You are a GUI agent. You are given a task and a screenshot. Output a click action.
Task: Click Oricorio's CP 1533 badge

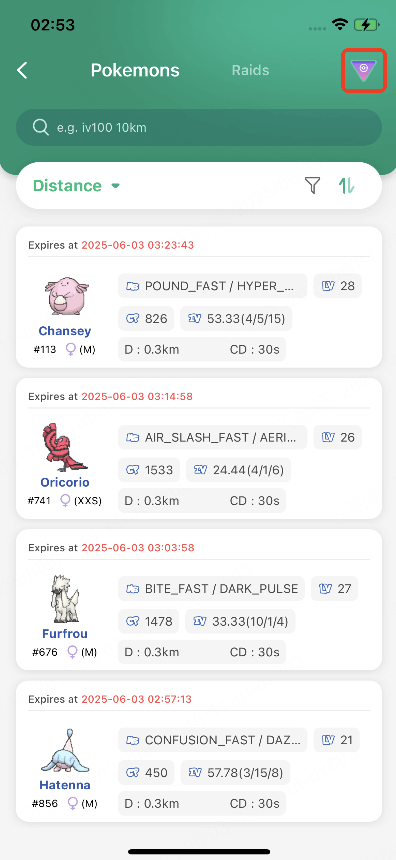(x=149, y=470)
